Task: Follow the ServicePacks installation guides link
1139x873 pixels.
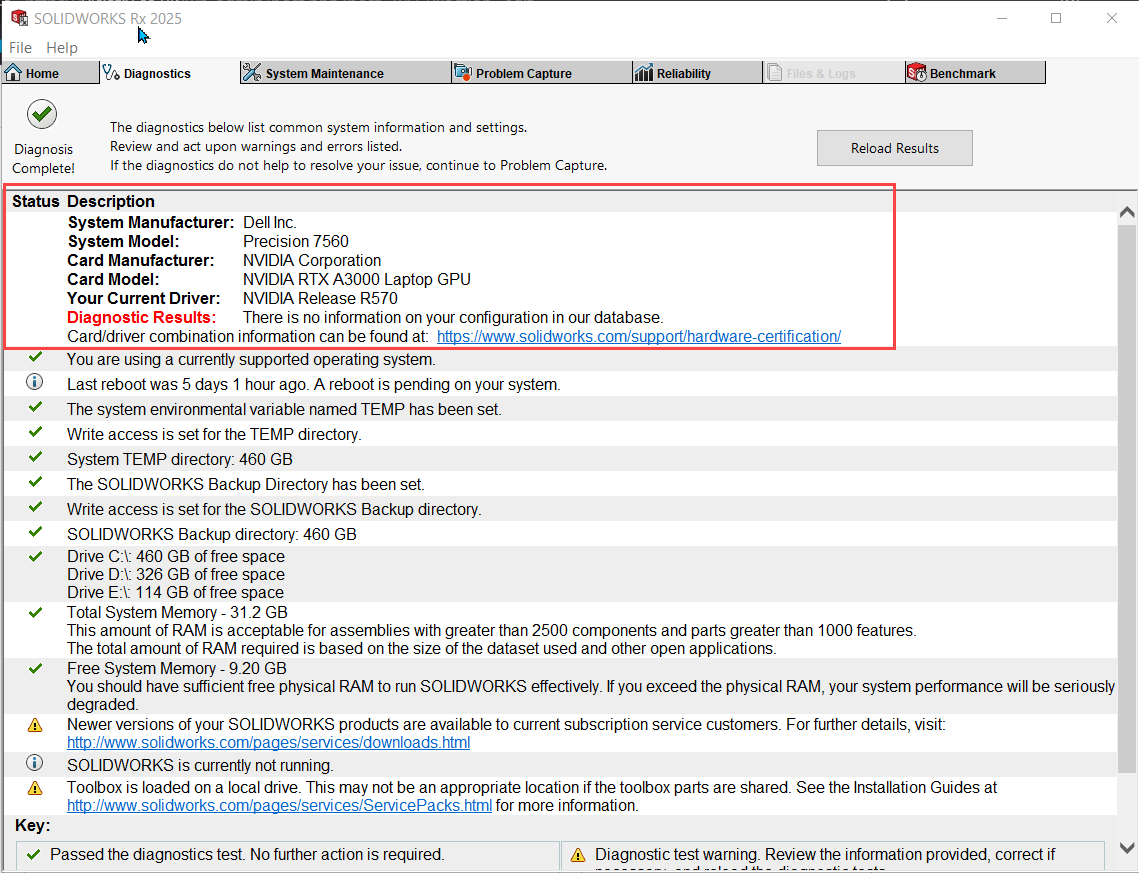Action: click(x=279, y=806)
